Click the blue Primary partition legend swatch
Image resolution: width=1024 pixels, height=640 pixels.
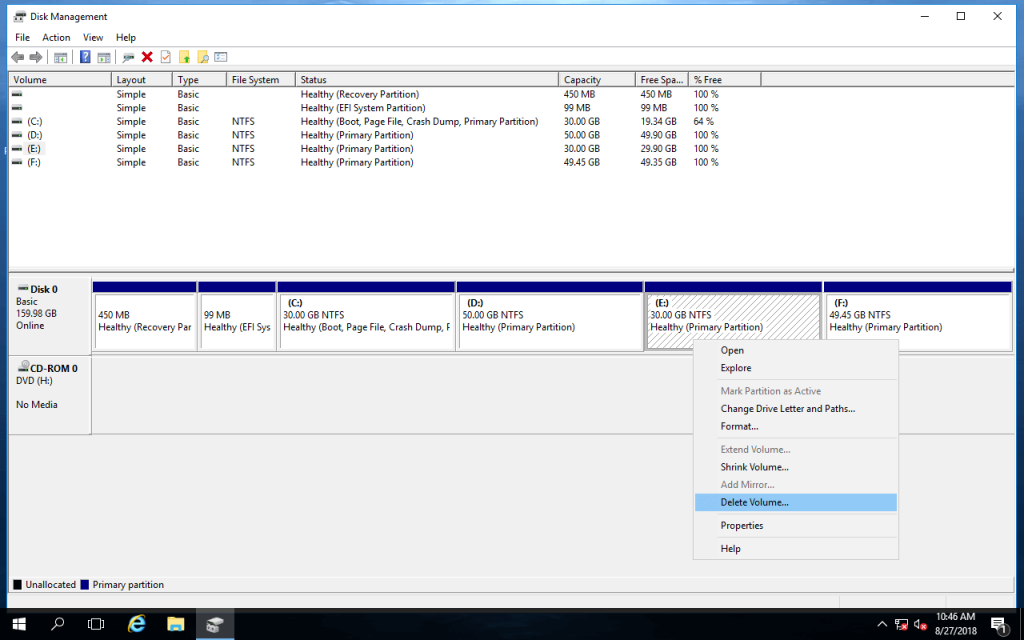85,585
